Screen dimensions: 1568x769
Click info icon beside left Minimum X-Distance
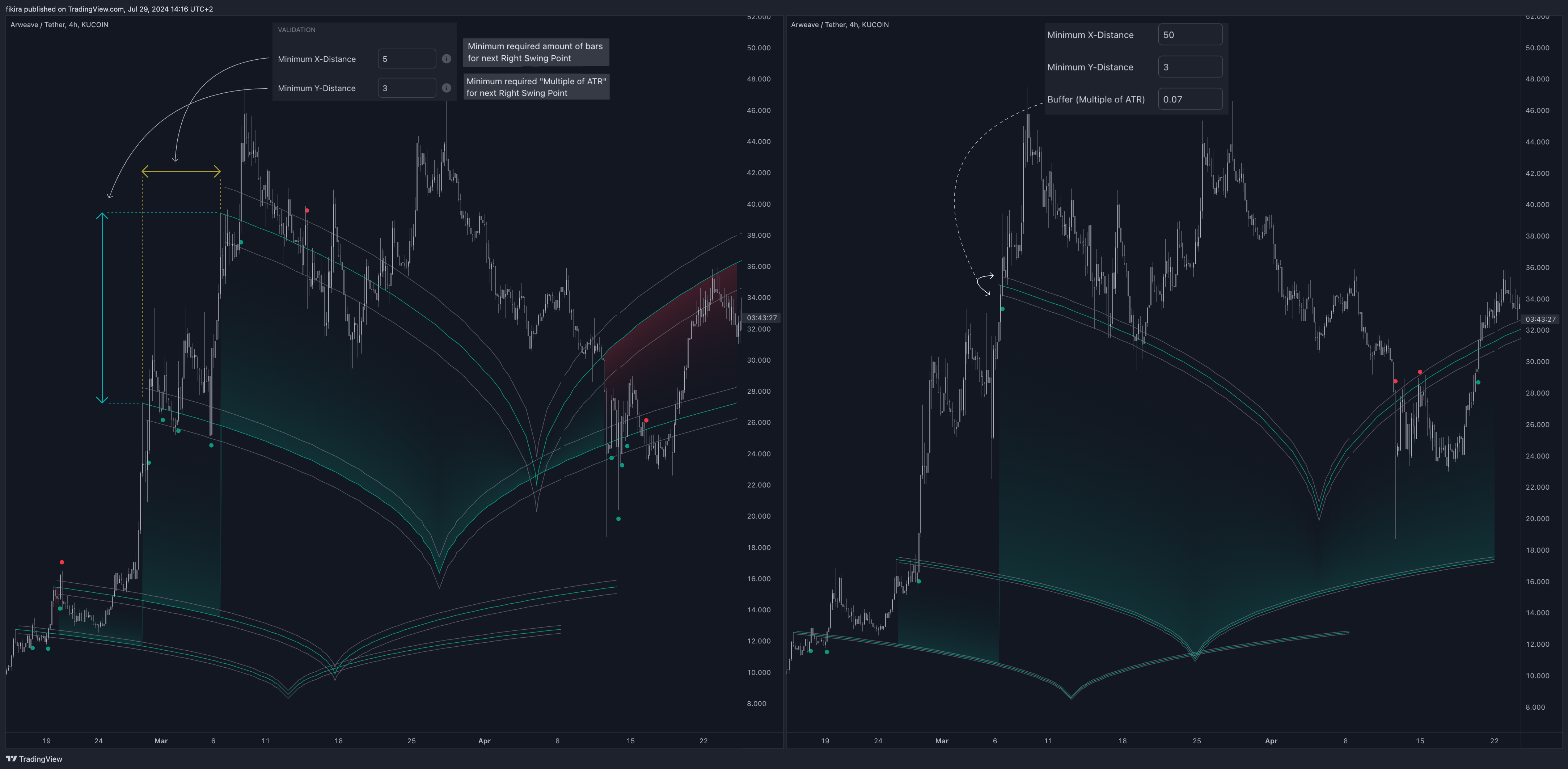click(446, 59)
